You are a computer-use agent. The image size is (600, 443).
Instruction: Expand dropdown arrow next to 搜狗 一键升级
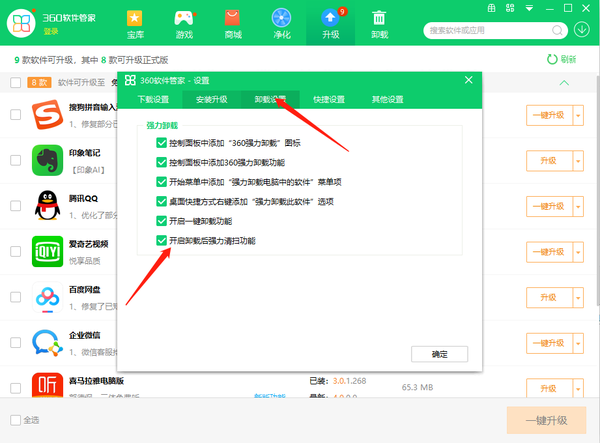[x=577, y=115]
